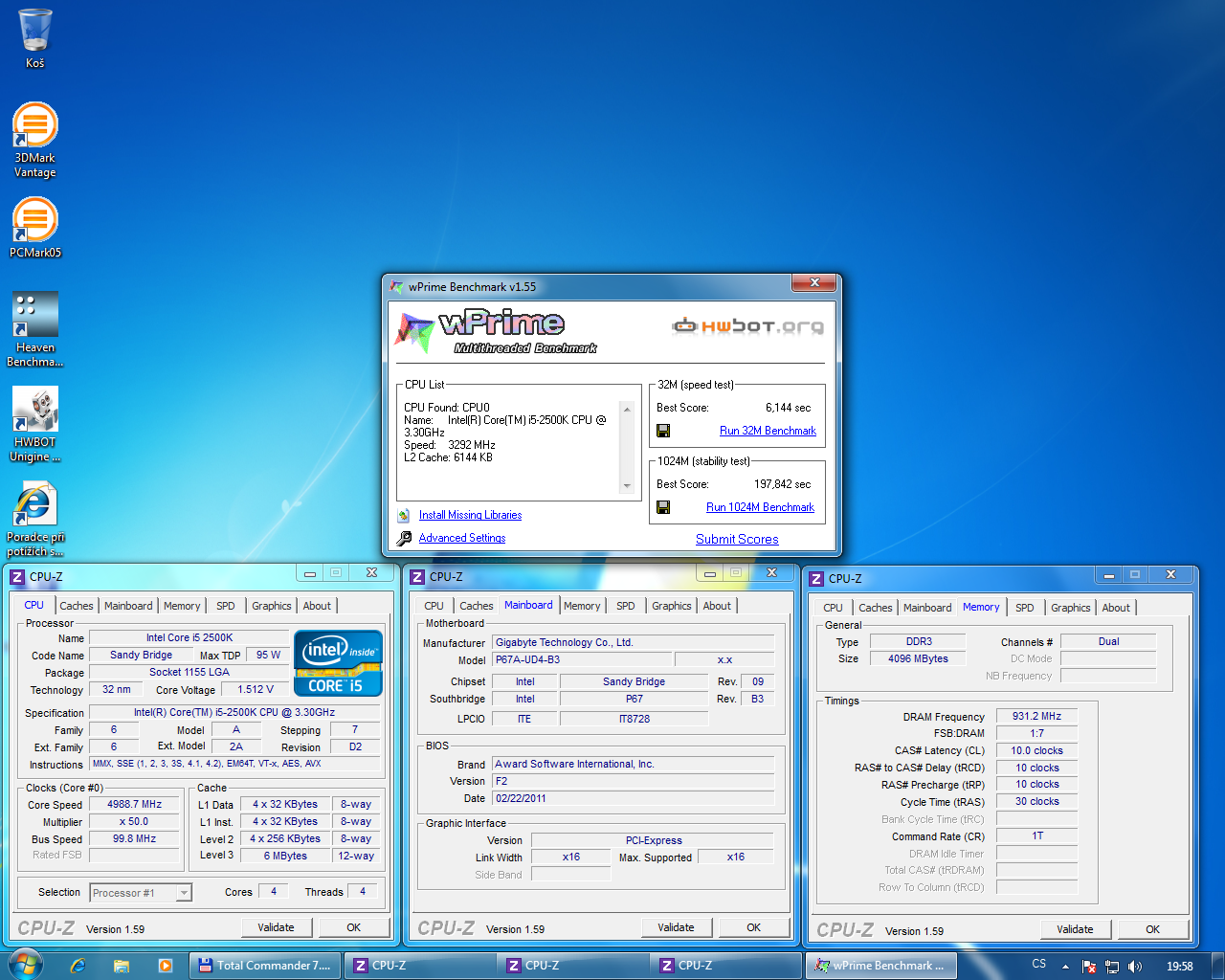Click the BIOS date 02/22/2011 field
Screen dimensions: 1225x980
pos(633,798)
